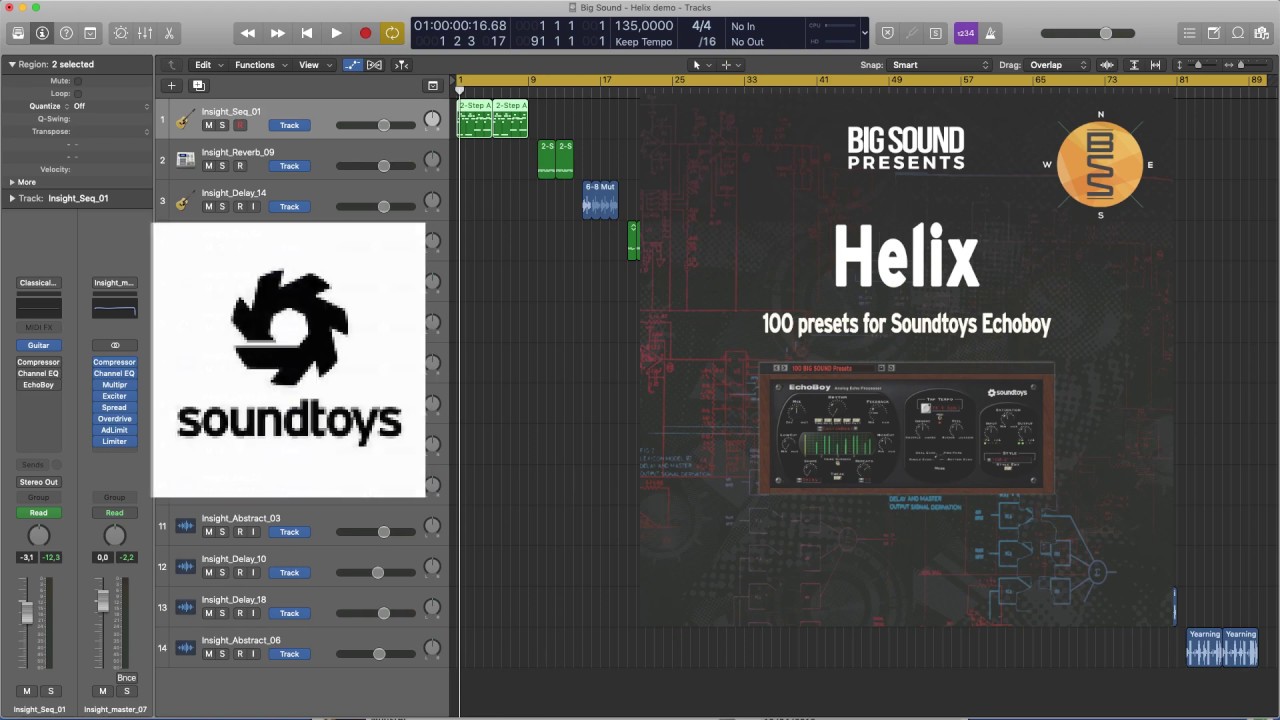Fast-forward the transport
The image size is (1280, 720).
[278, 33]
